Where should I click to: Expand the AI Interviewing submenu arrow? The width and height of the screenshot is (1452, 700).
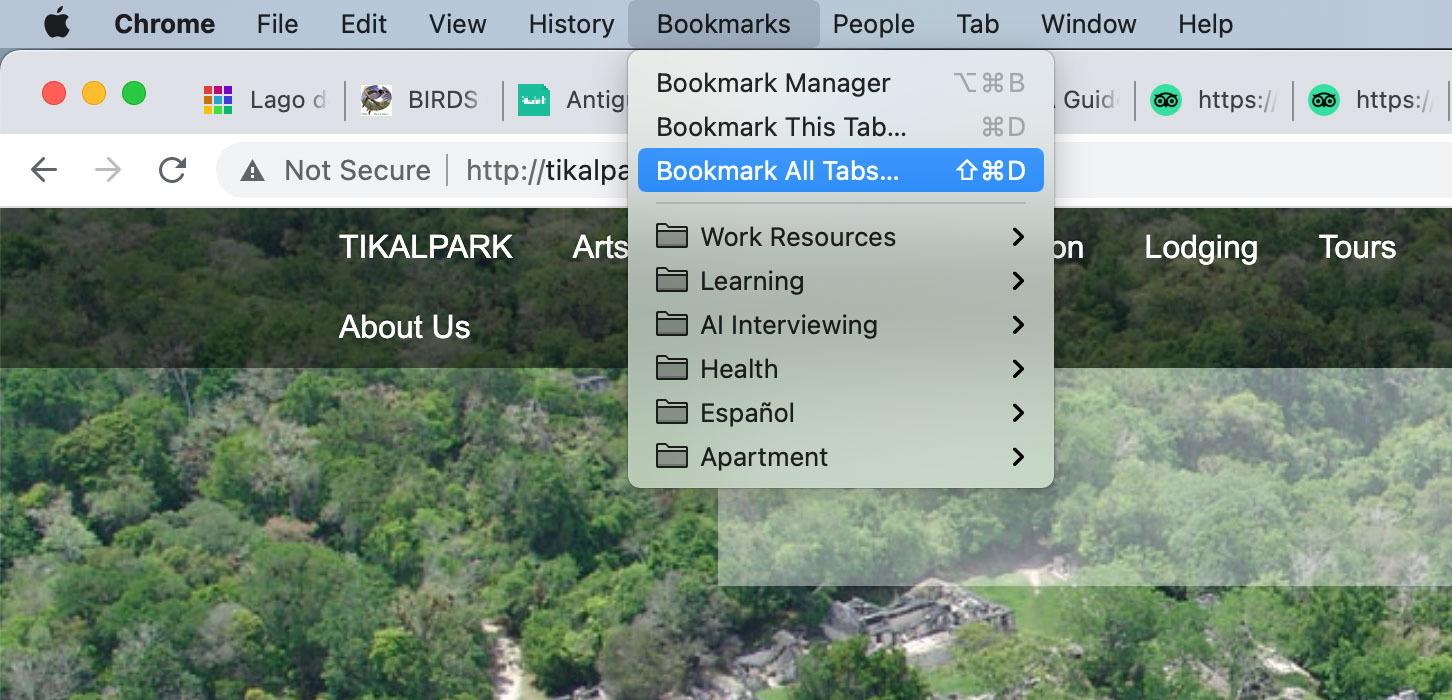[x=1018, y=325]
